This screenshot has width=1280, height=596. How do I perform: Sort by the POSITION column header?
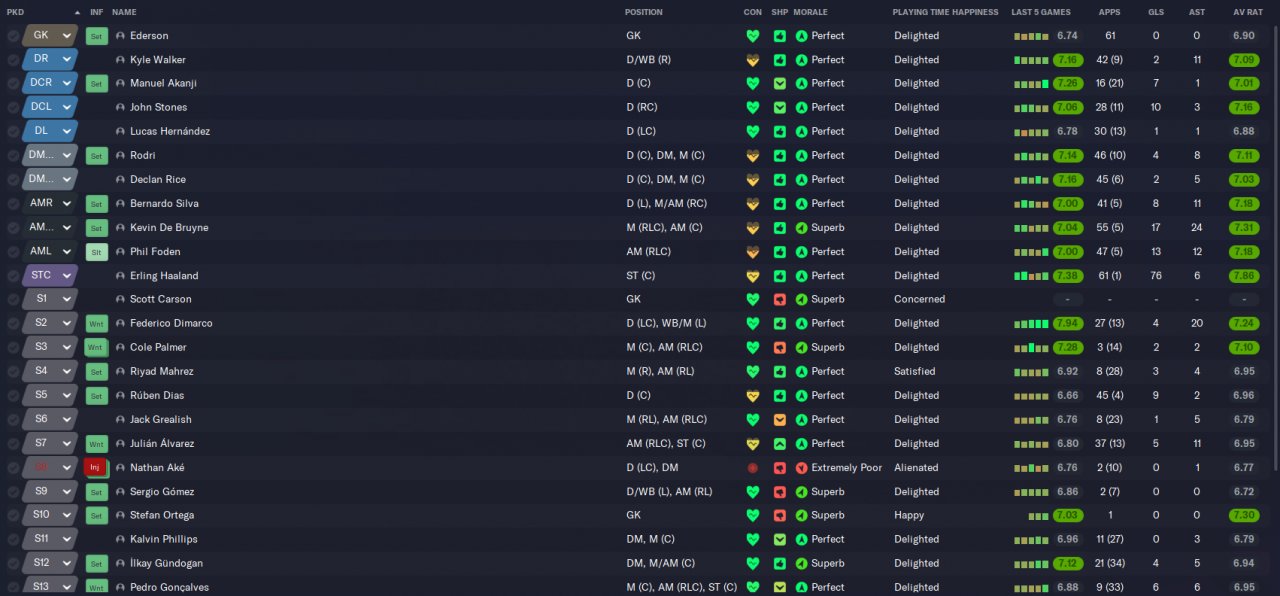pos(643,12)
